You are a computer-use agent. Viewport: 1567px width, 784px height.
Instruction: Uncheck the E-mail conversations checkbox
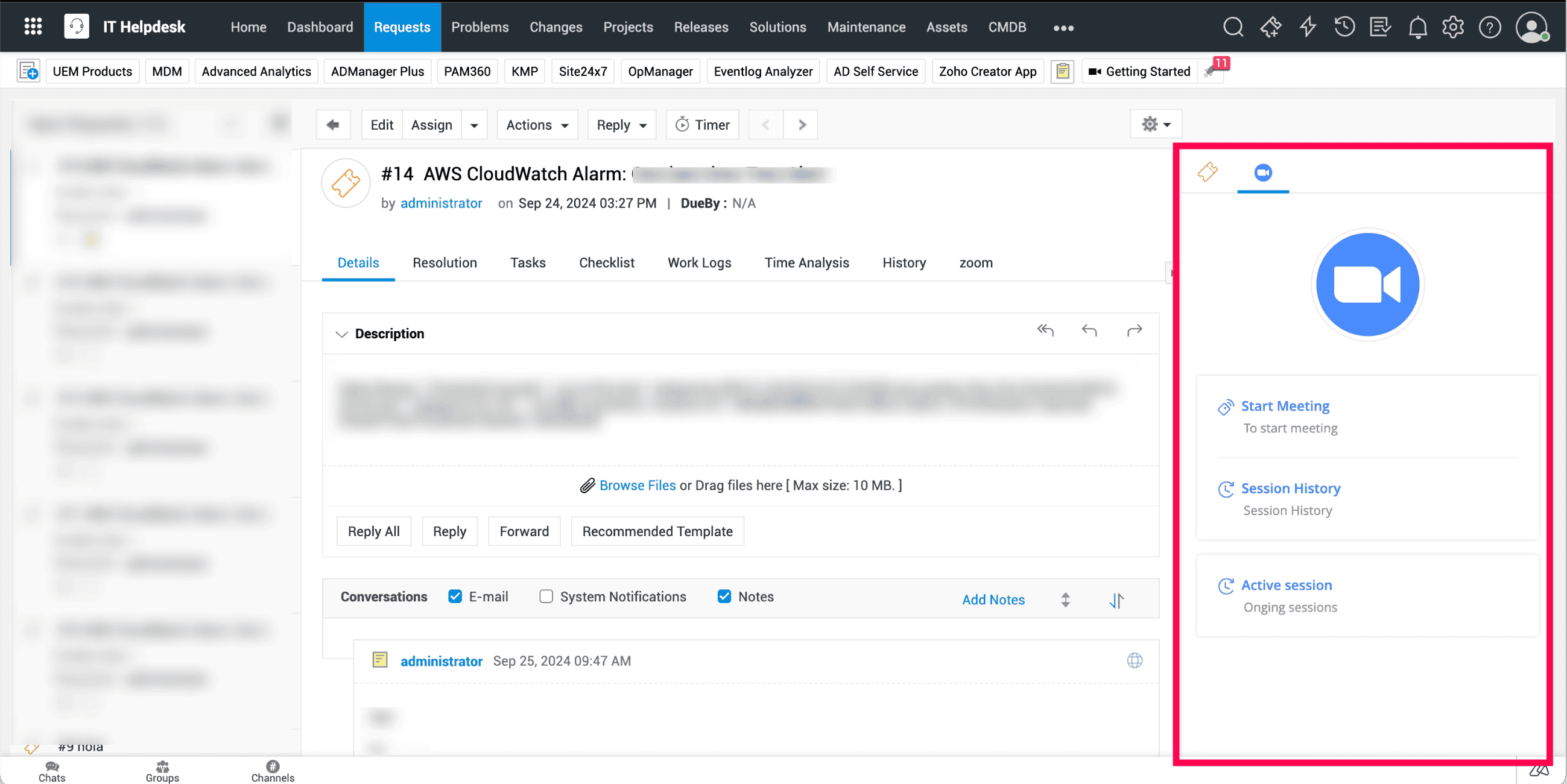[x=455, y=596]
